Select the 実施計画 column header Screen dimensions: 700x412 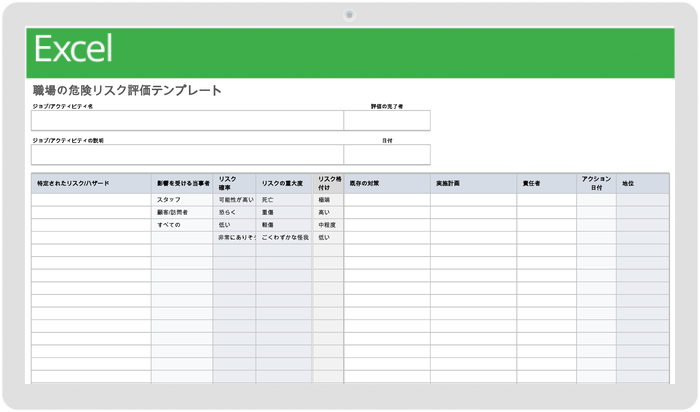point(474,183)
